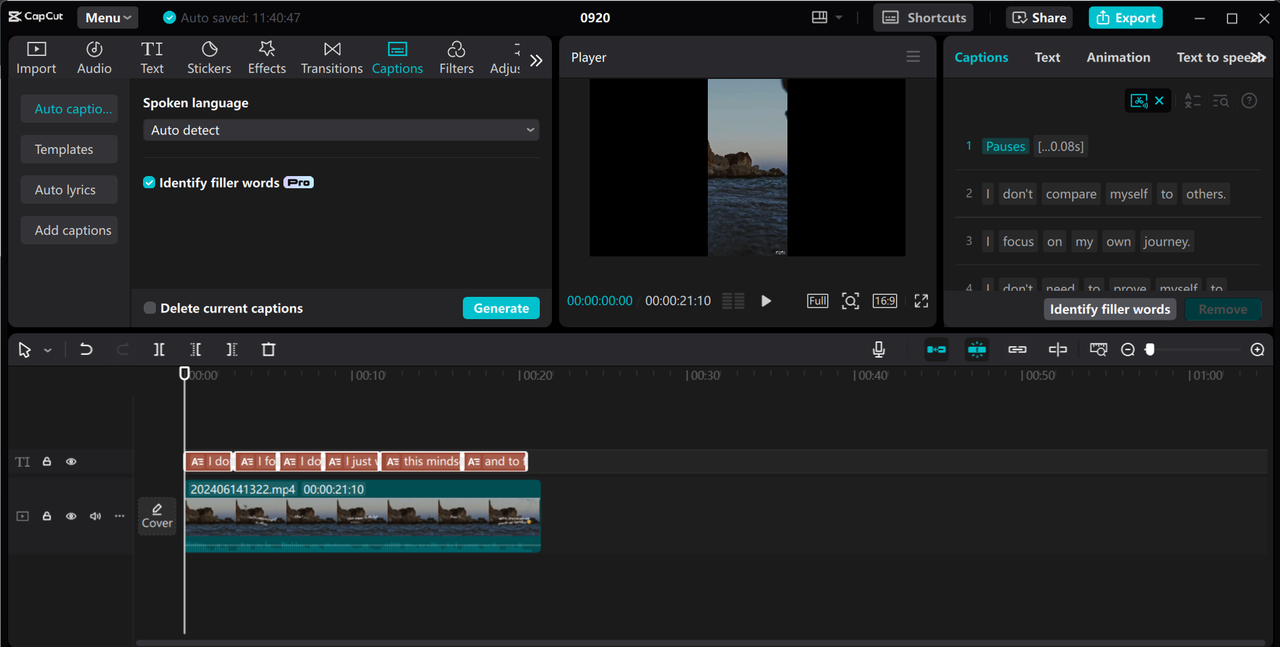Click the Cover edit button
This screenshot has width=1280, height=647.
coord(157,516)
